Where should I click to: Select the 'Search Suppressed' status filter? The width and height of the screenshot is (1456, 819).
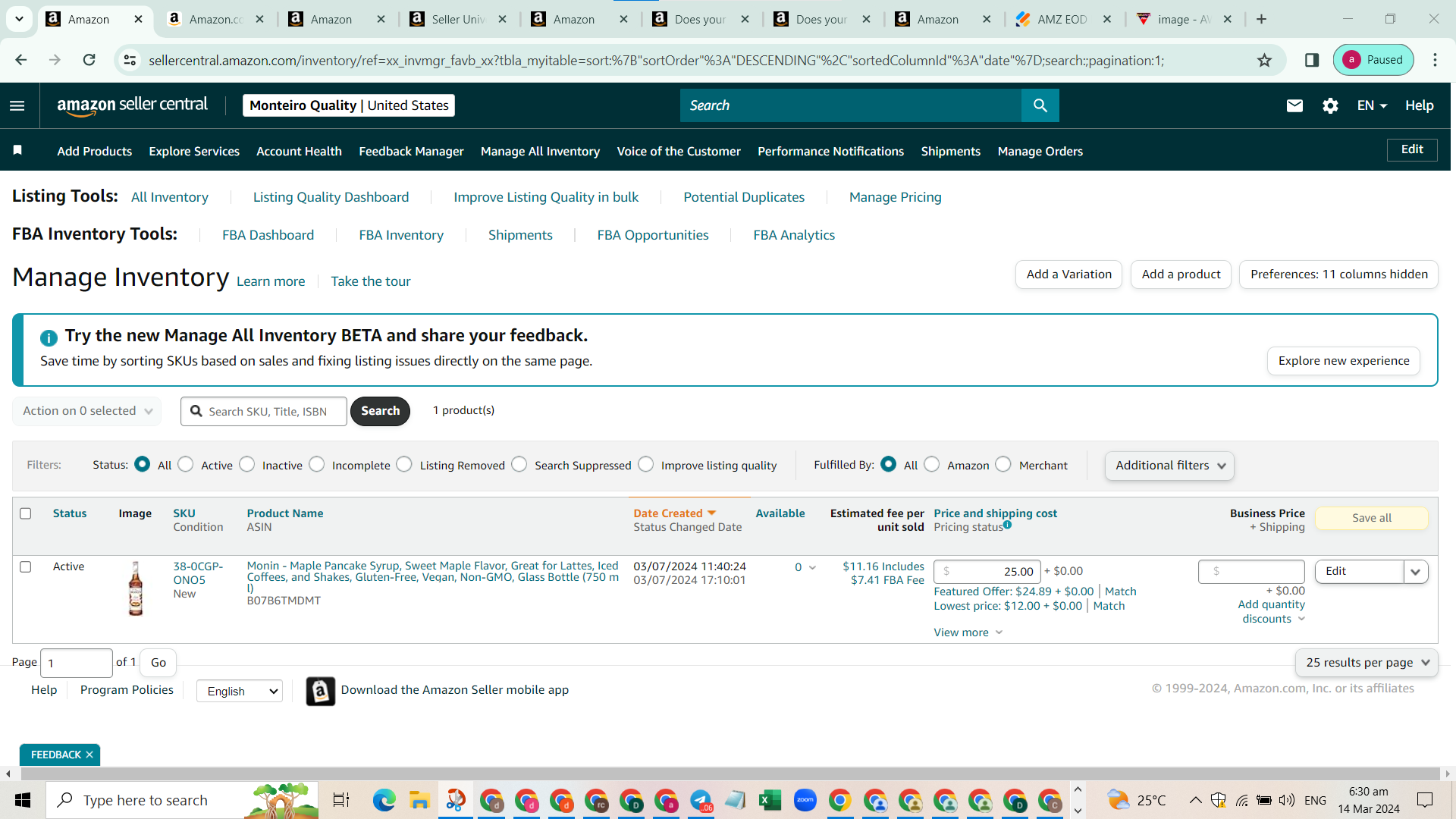coord(519,464)
